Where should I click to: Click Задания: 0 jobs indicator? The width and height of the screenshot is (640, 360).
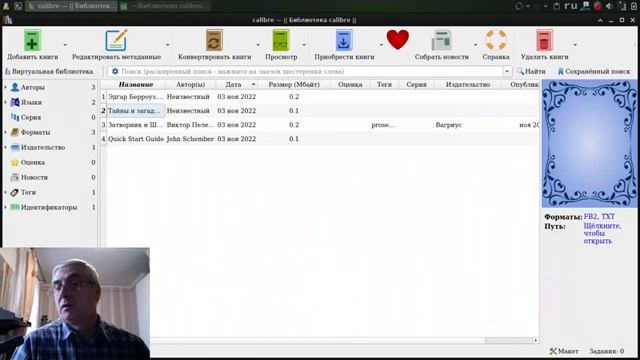pyautogui.click(x=606, y=351)
